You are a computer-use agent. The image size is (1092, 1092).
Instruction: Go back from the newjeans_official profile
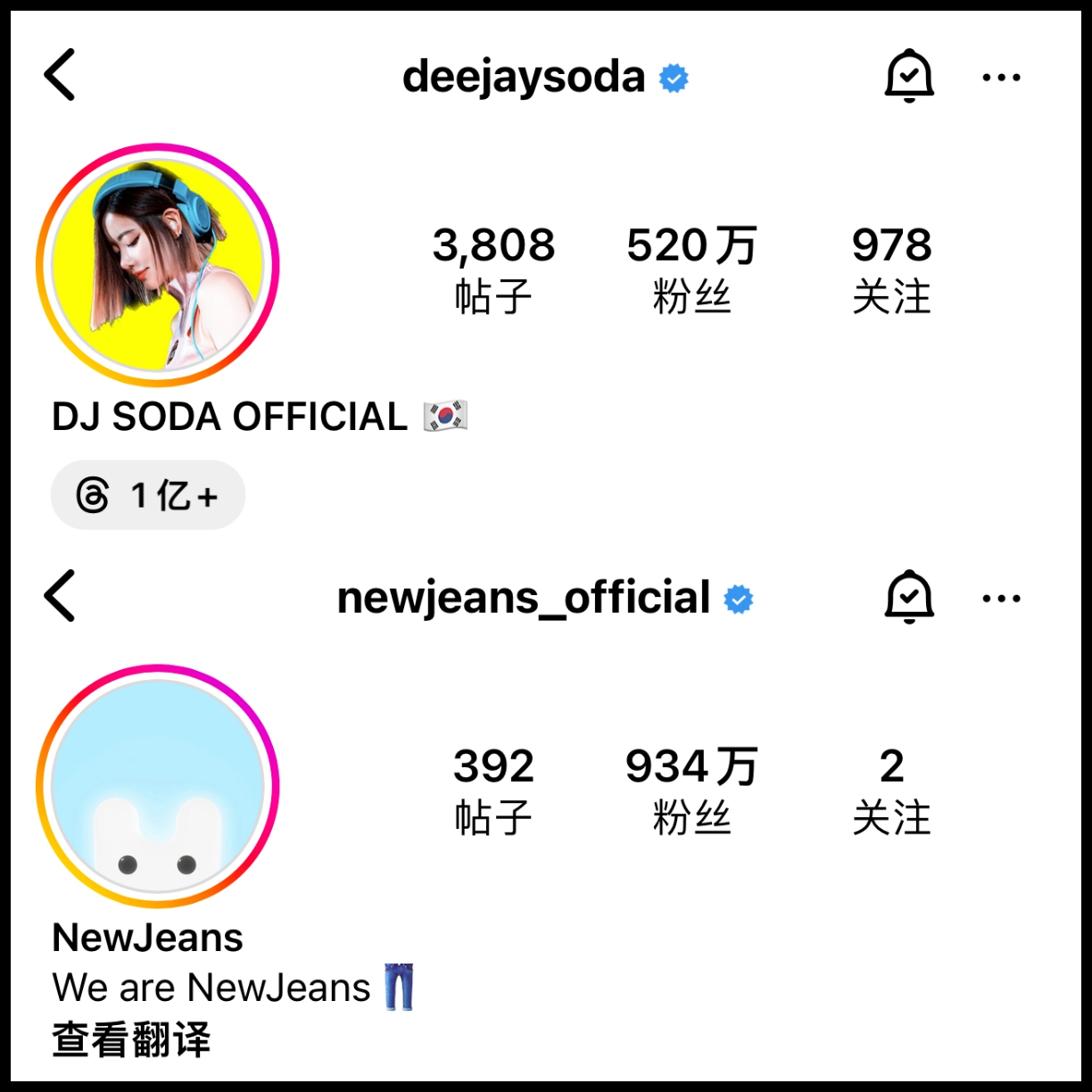[60, 596]
